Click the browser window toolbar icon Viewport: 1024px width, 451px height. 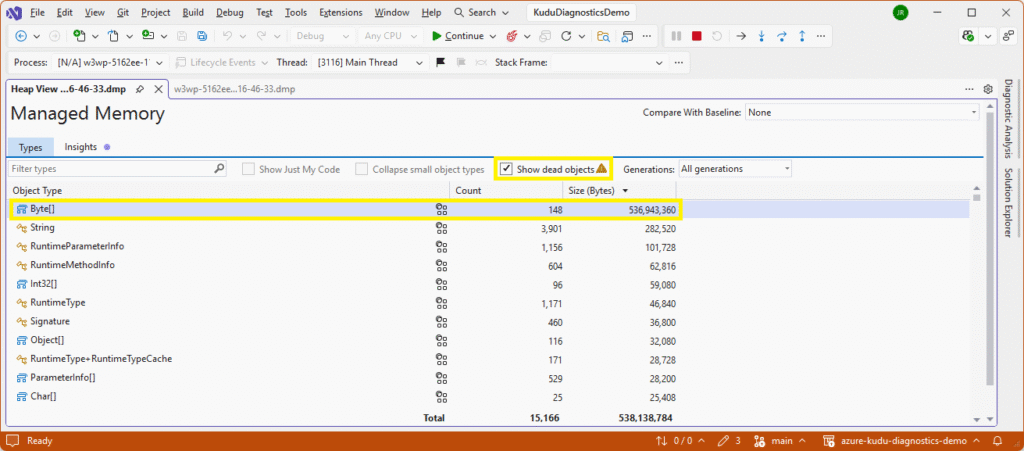click(x=628, y=37)
